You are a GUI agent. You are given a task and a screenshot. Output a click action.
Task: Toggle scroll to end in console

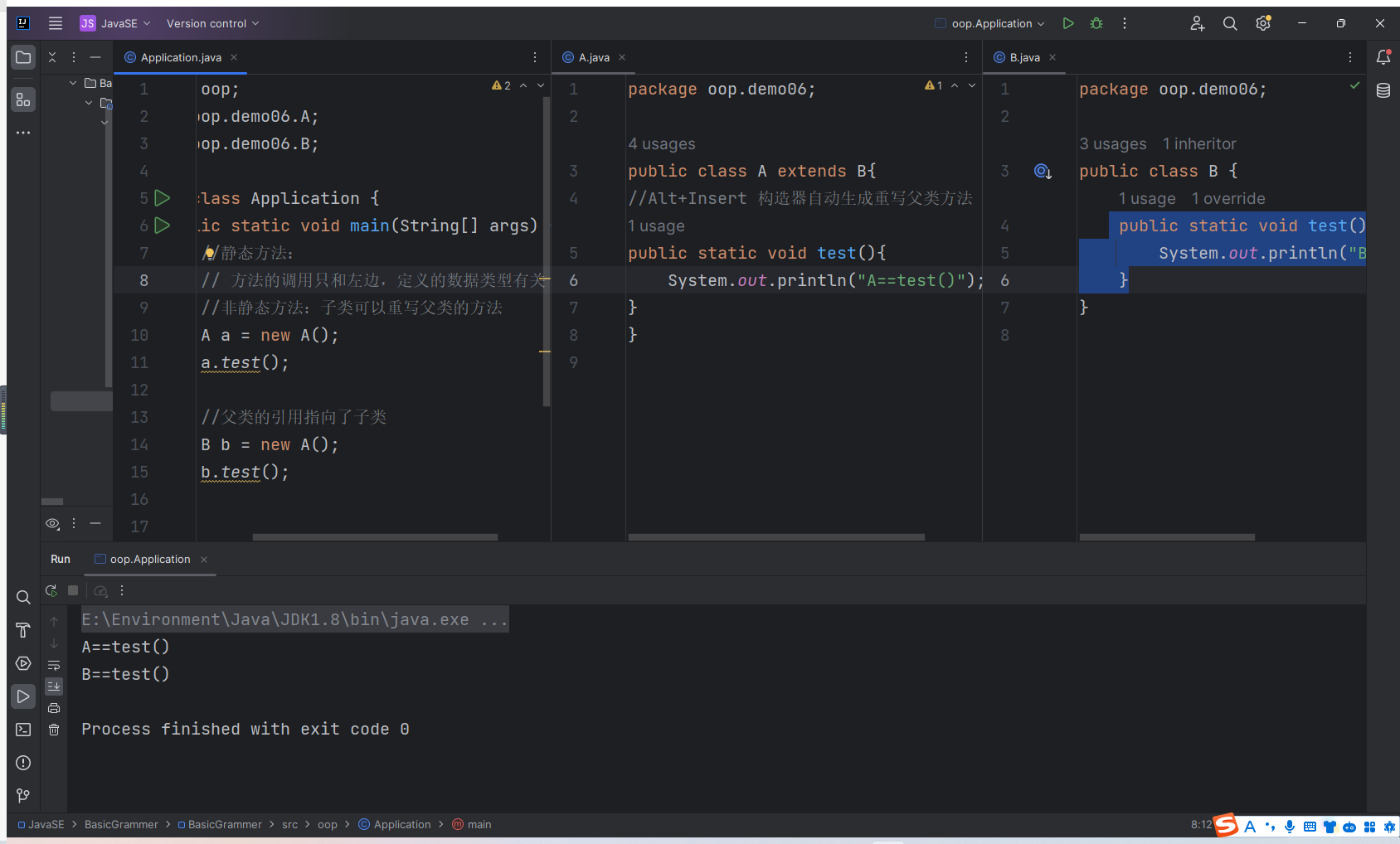pyautogui.click(x=54, y=686)
